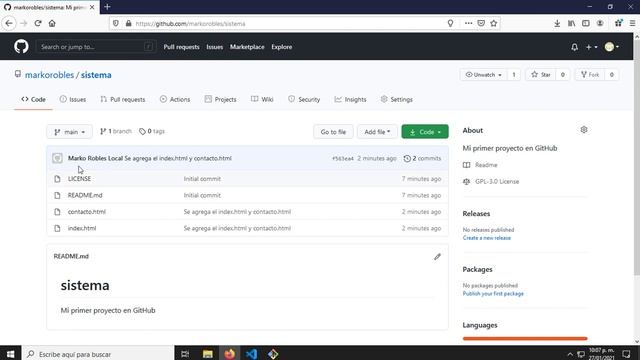The image size is (640, 360).
Task: Reload the page
Action: 38,23
